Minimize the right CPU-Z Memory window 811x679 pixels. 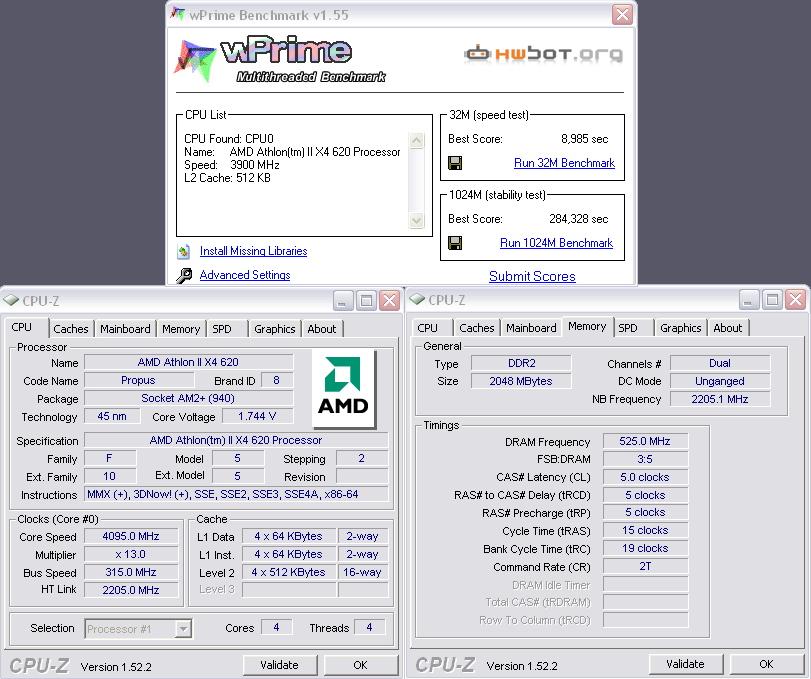pyautogui.click(x=749, y=299)
